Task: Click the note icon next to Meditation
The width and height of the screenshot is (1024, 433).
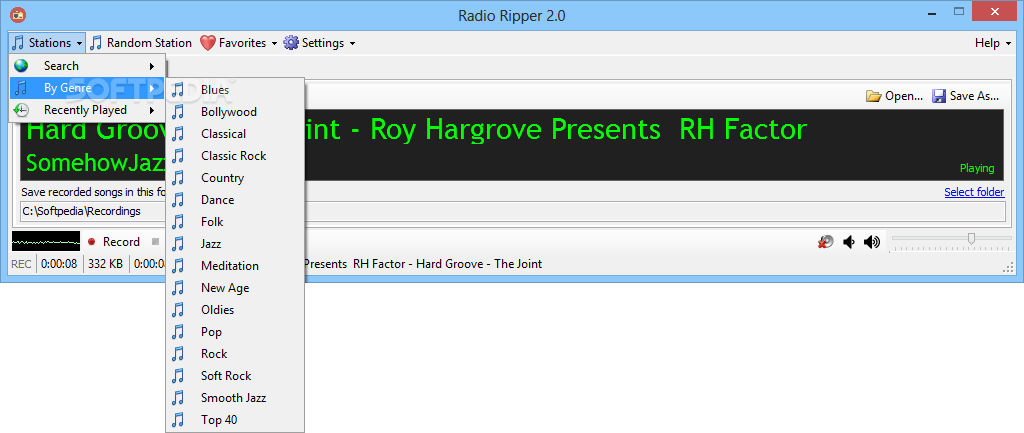Action: [x=178, y=266]
